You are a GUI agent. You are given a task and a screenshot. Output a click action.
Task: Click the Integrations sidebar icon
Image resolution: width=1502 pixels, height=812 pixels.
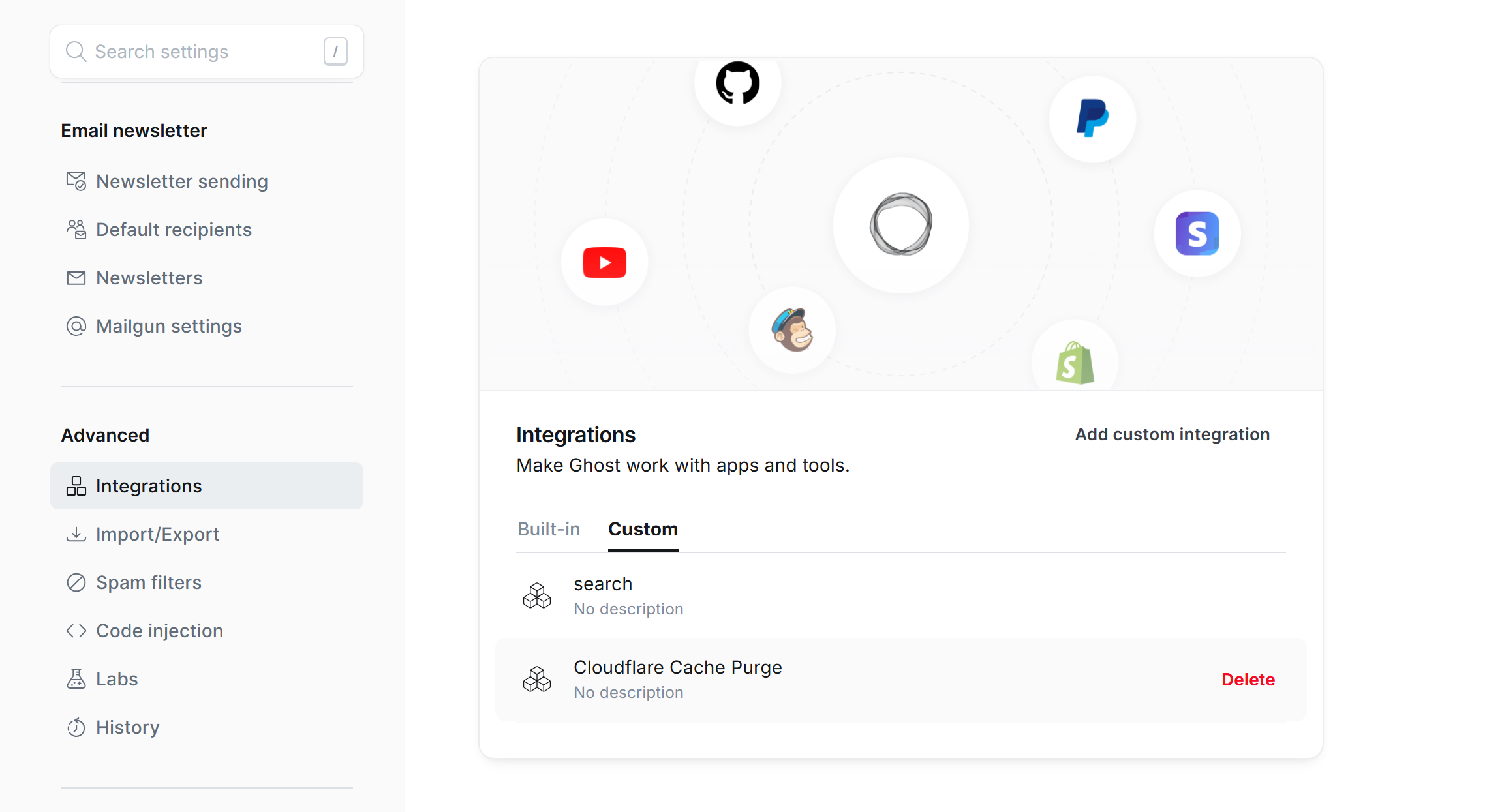pos(76,486)
